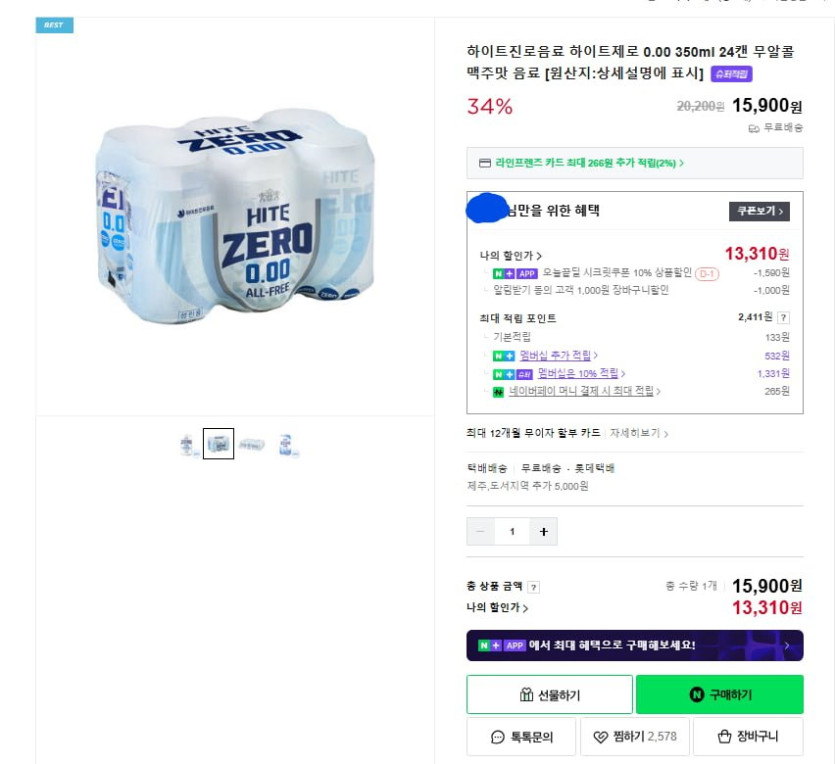This screenshot has height=764, width=835.
Task: Click 자세히보기 for installment card details
Action: (x=639, y=434)
